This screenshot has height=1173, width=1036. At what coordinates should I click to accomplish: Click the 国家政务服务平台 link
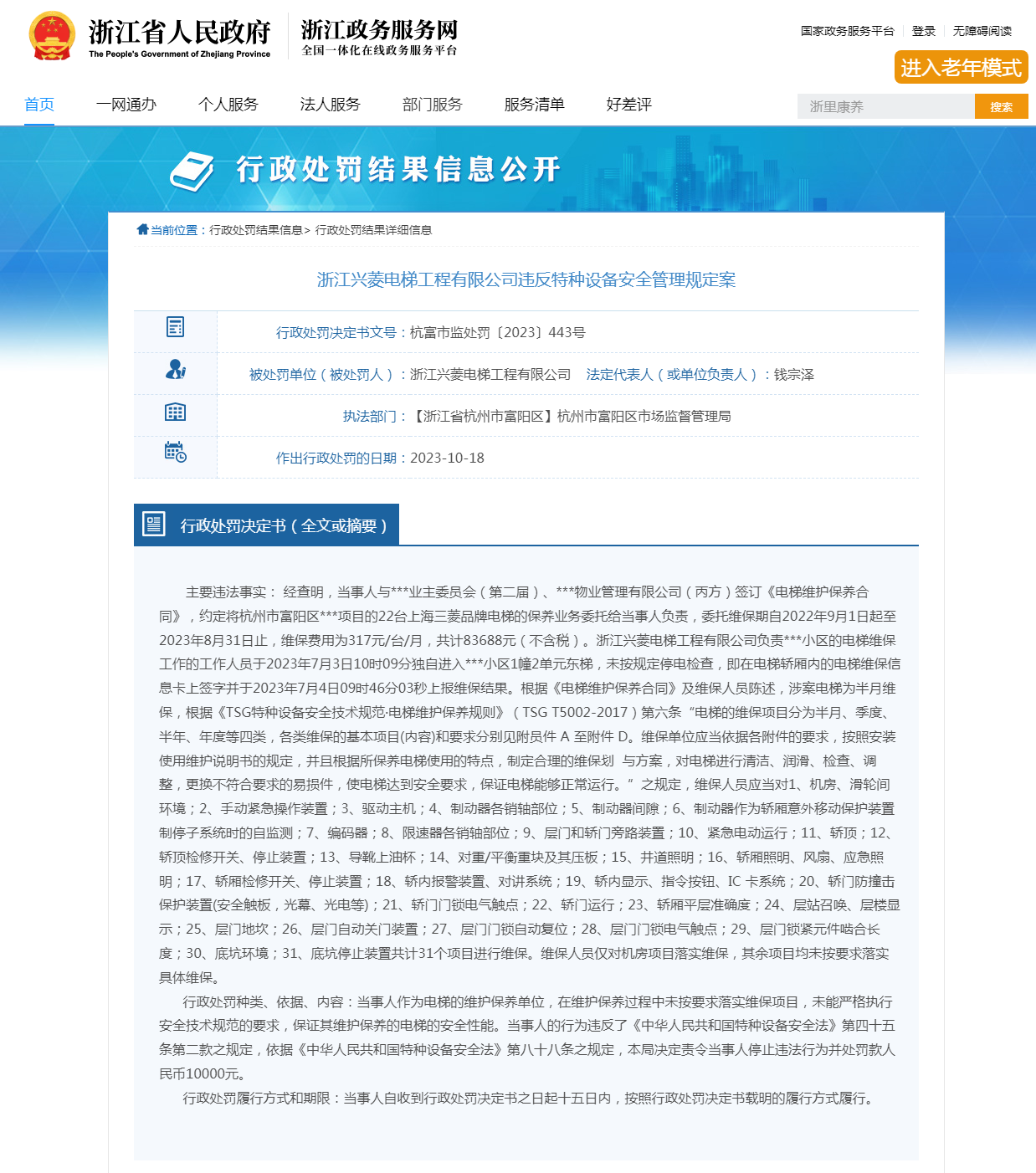pos(848,31)
